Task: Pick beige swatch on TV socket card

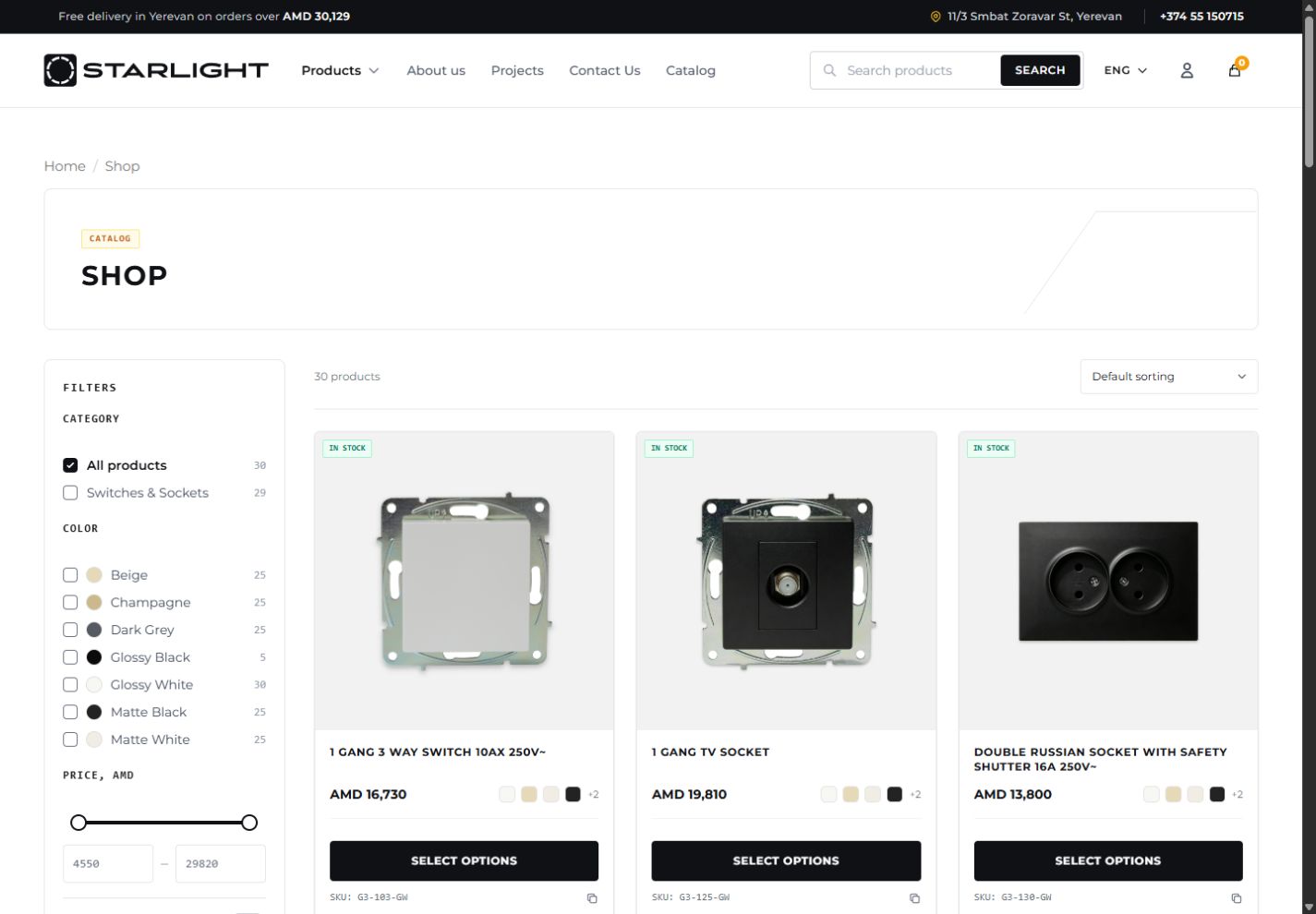Action: [x=851, y=795]
